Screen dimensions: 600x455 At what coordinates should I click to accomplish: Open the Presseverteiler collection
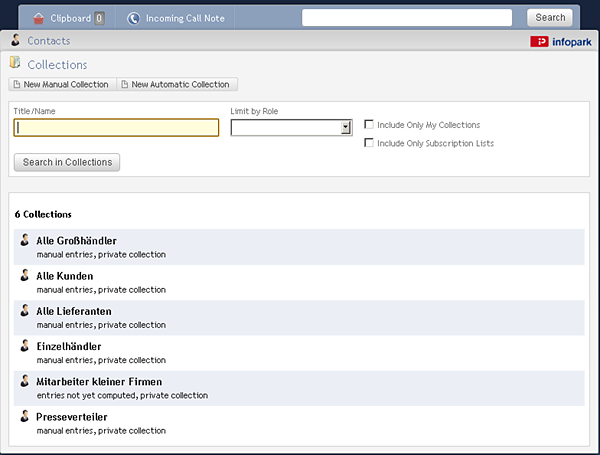coord(72,417)
